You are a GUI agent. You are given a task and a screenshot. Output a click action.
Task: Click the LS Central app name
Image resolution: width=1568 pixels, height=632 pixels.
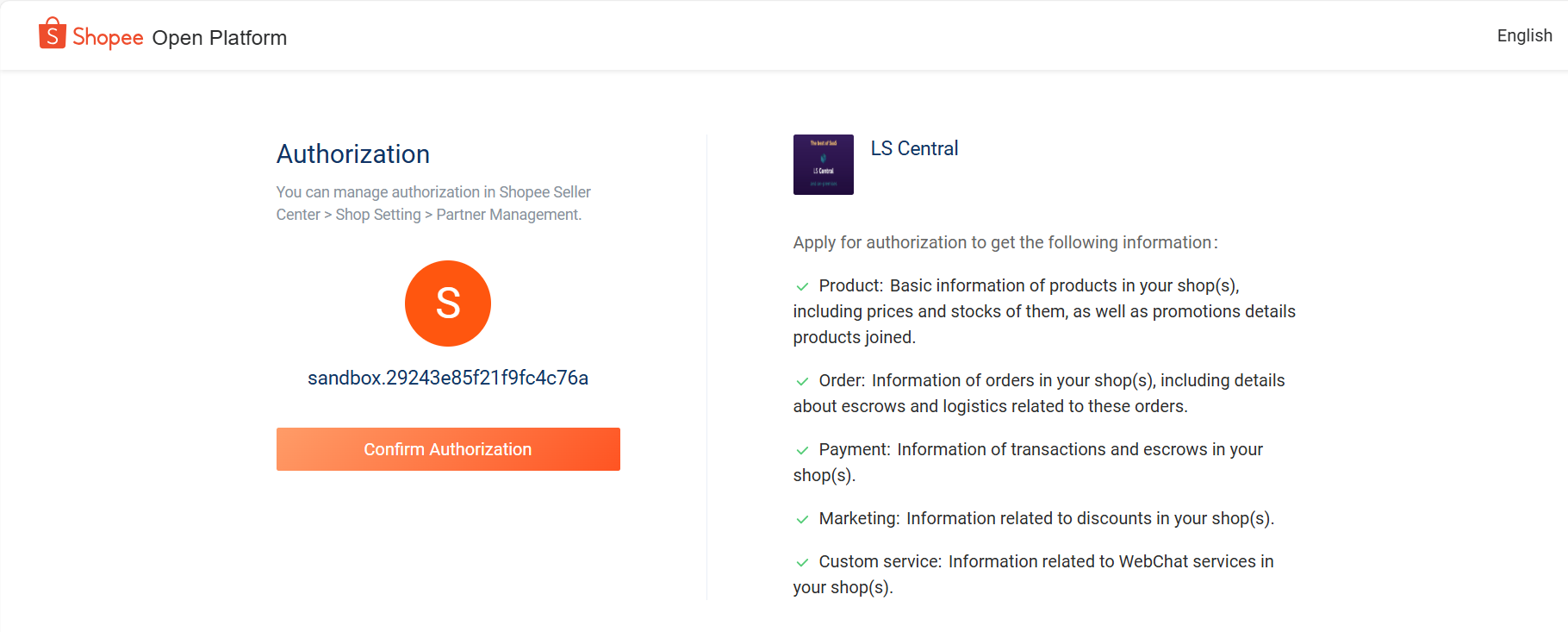(x=914, y=148)
